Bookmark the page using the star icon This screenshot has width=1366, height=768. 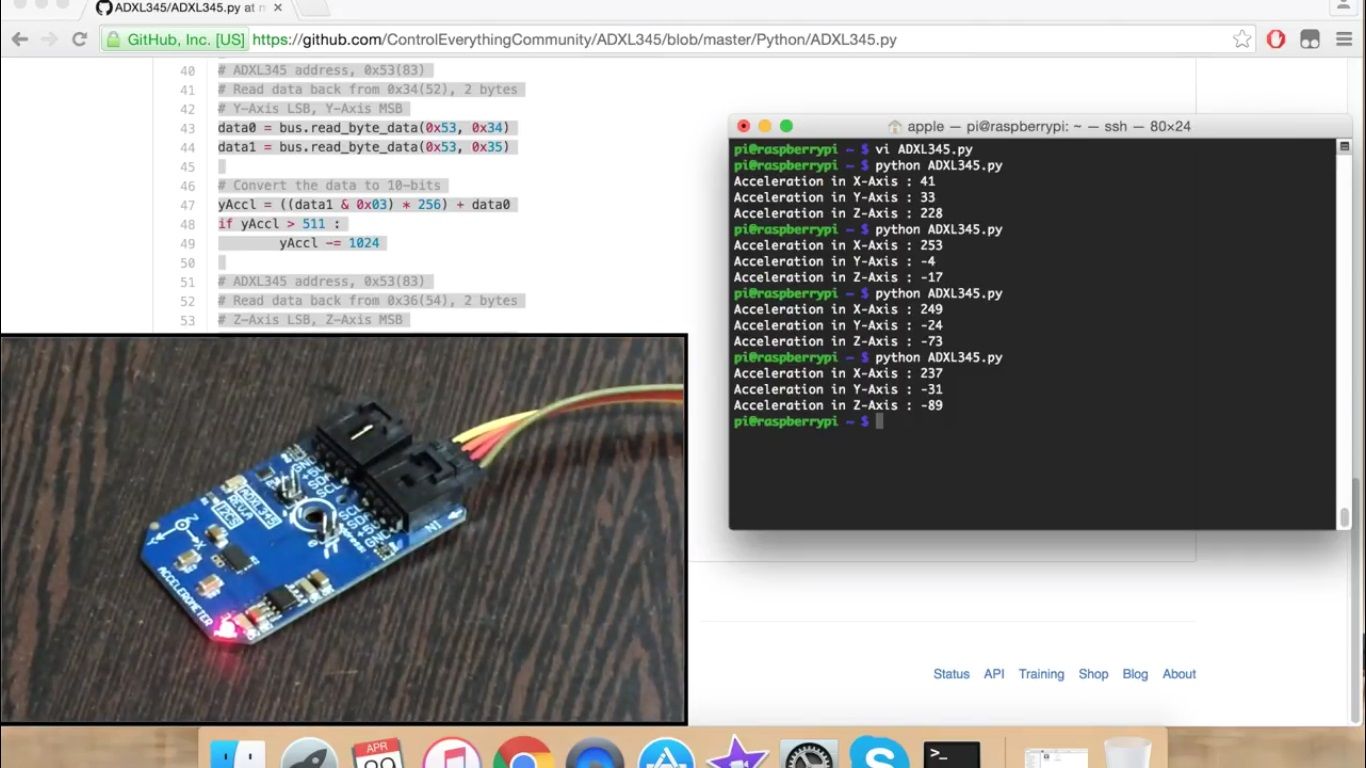[x=1240, y=39]
